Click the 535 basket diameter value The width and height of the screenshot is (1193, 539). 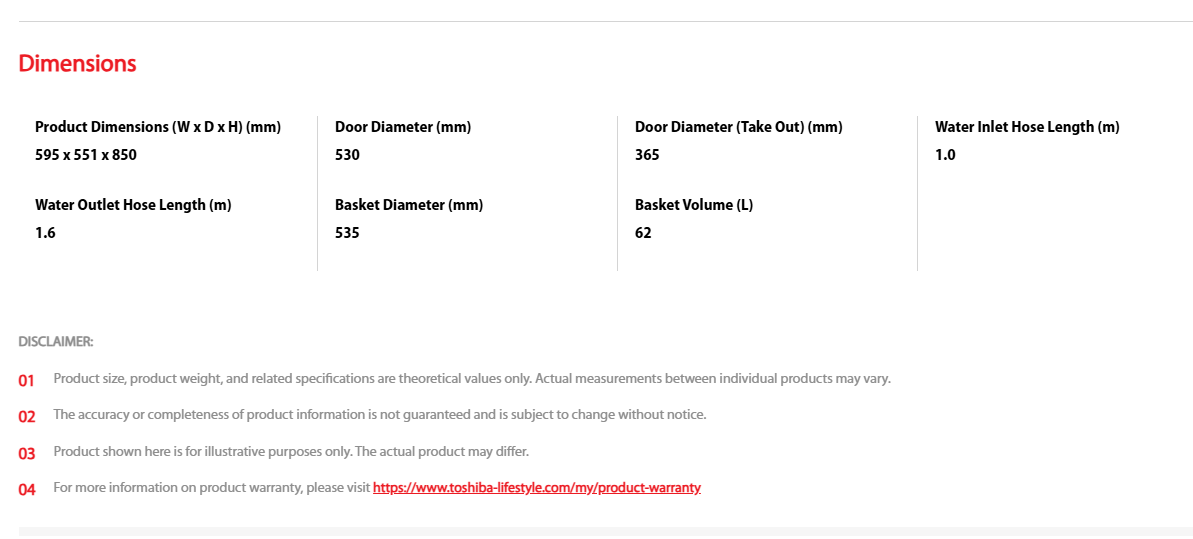point(347,233)
